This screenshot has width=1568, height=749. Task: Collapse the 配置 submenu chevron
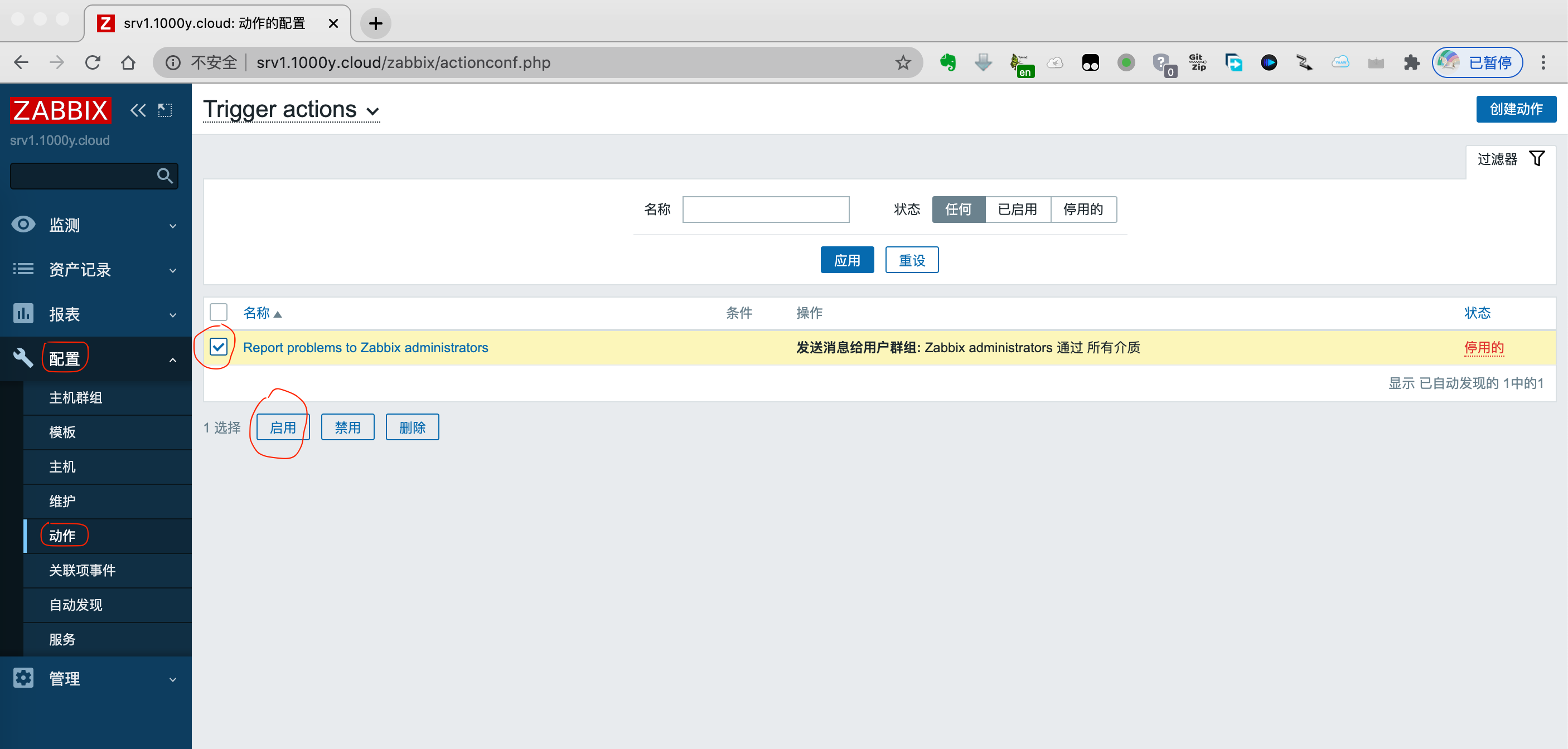coord(172,358)
